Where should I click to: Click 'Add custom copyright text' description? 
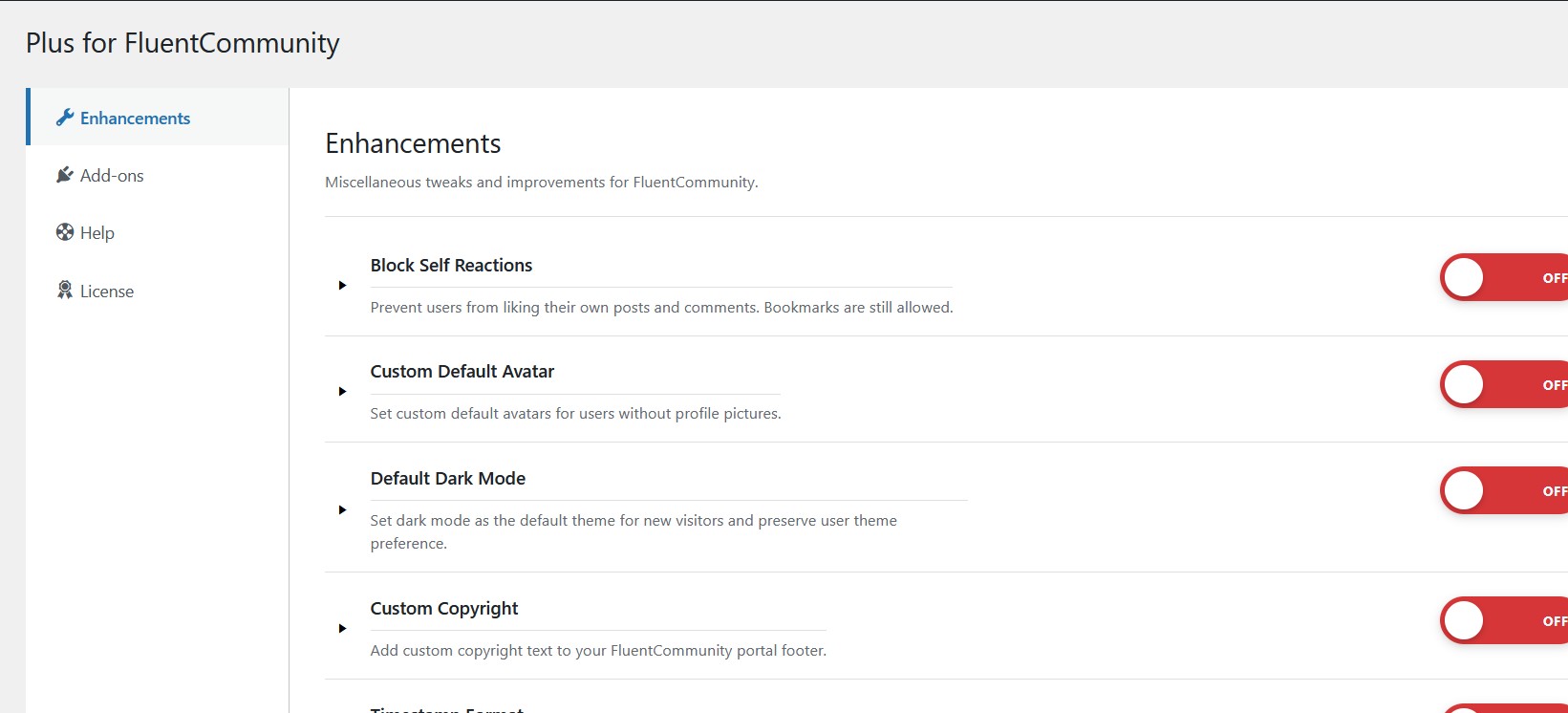click(598, 650)
